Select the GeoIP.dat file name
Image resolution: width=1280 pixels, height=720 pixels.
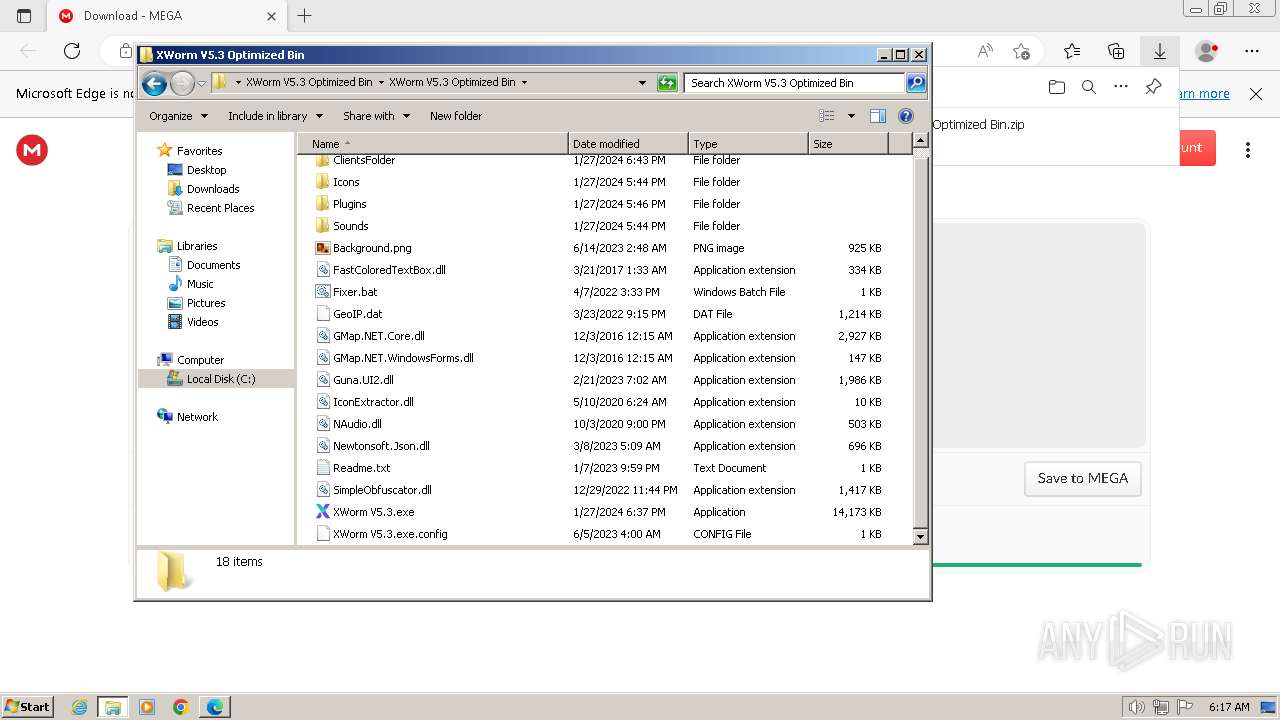(x=357, y=314)
